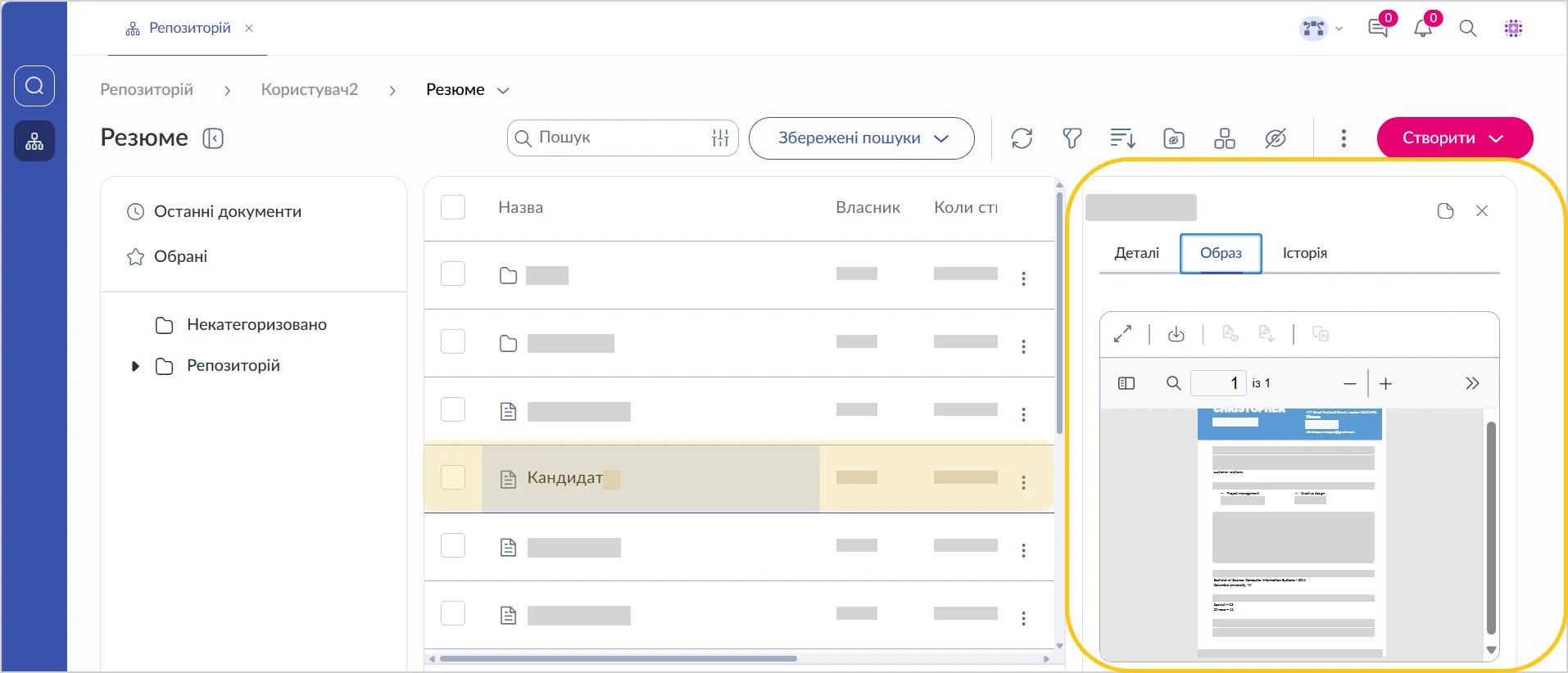Expand preview to full screen
The height and width of the screenshot is (673, 1568).
point(1122,334)
